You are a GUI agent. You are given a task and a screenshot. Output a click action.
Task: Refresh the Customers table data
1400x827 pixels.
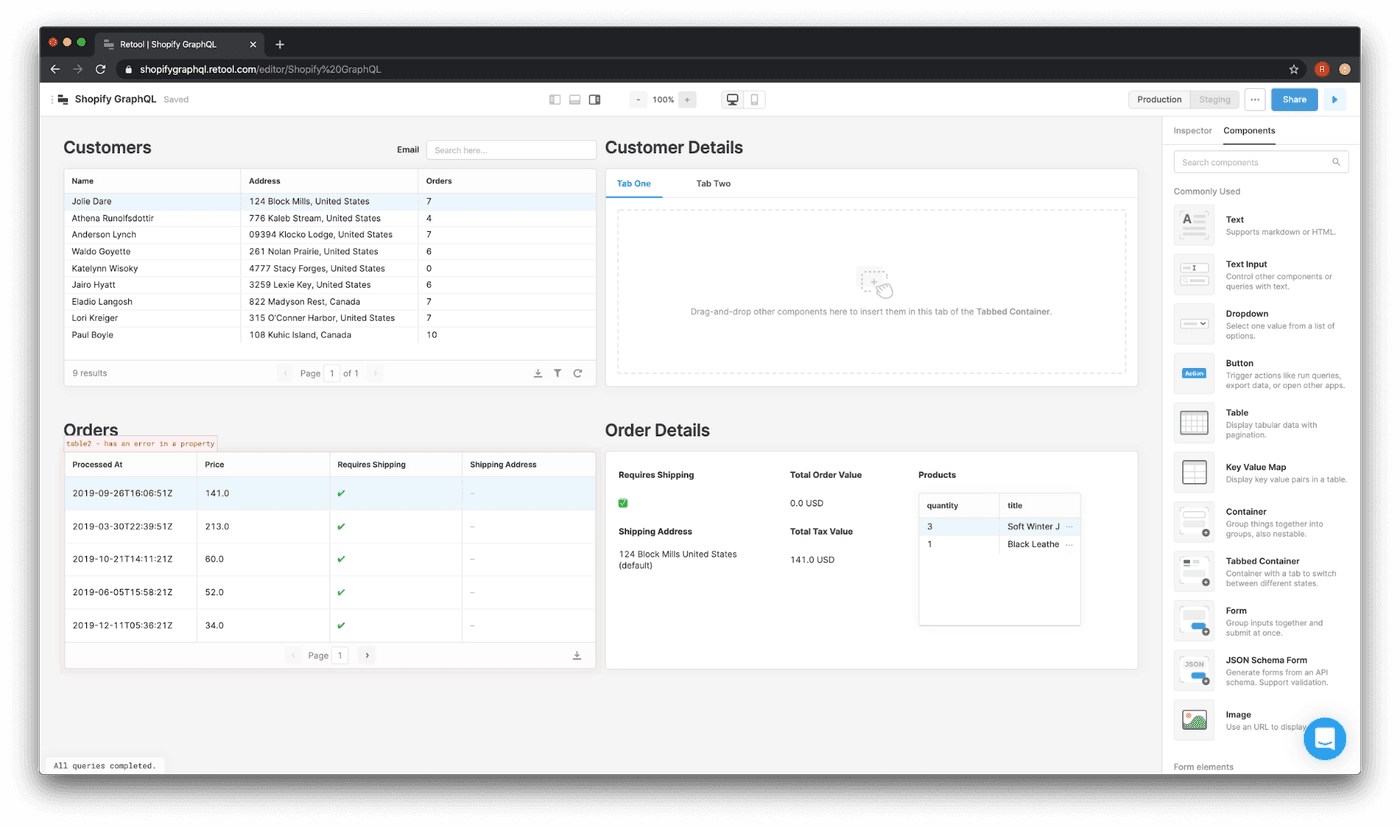coord(578,373)
